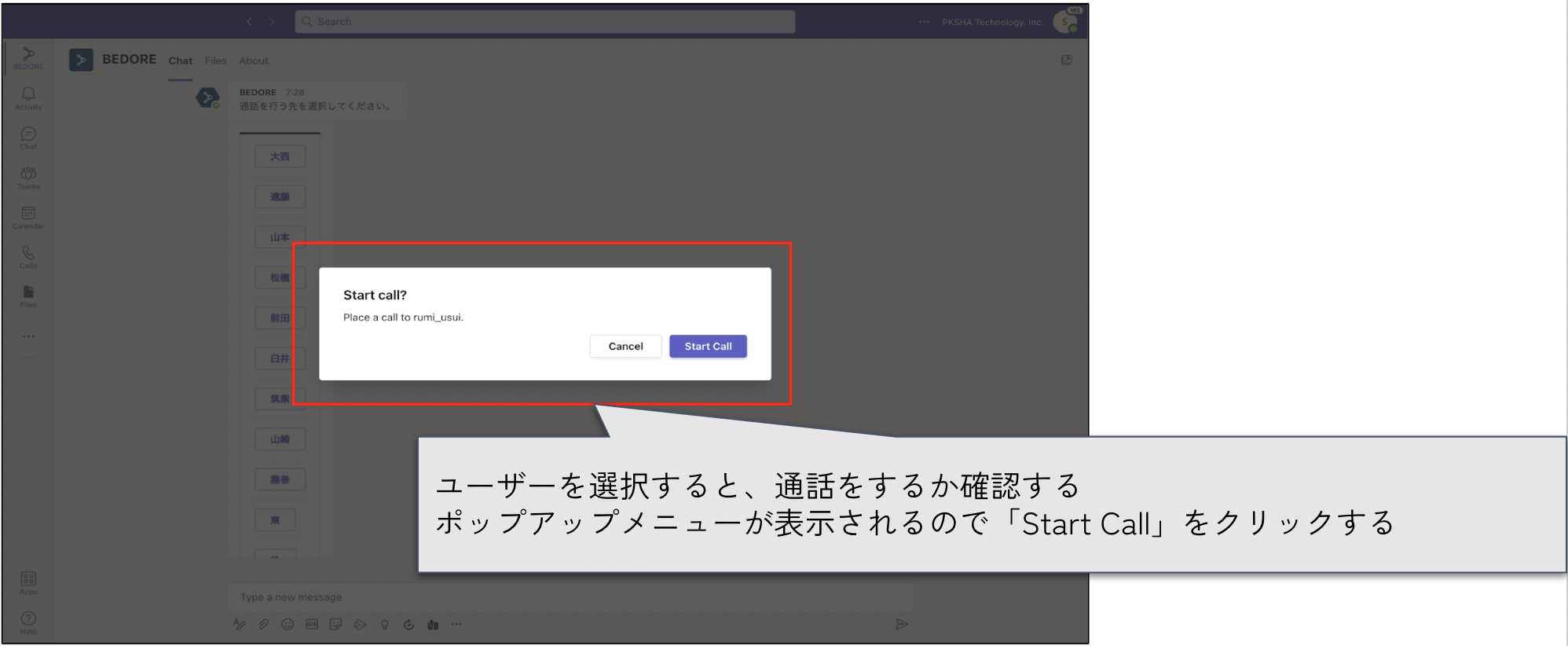Screen dimensions: 1568x646
Task: Select 山崎 as call destination
Action: pos(280,439)
